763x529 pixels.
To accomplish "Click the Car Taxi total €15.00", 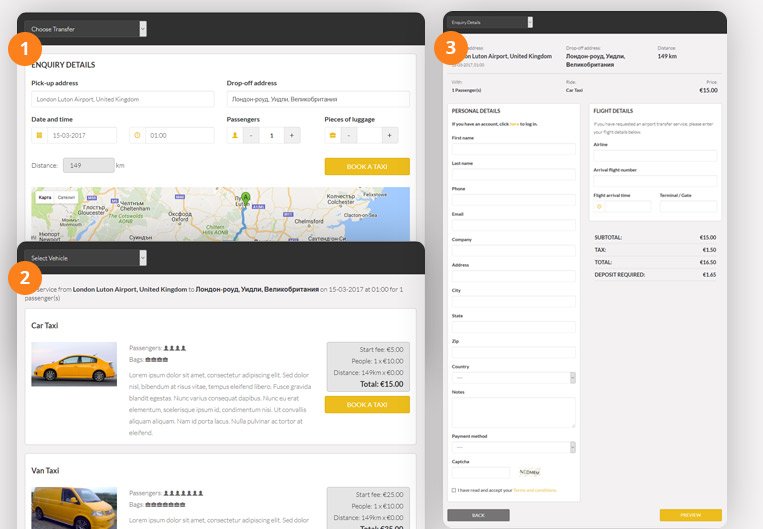I will coord(382,384).
